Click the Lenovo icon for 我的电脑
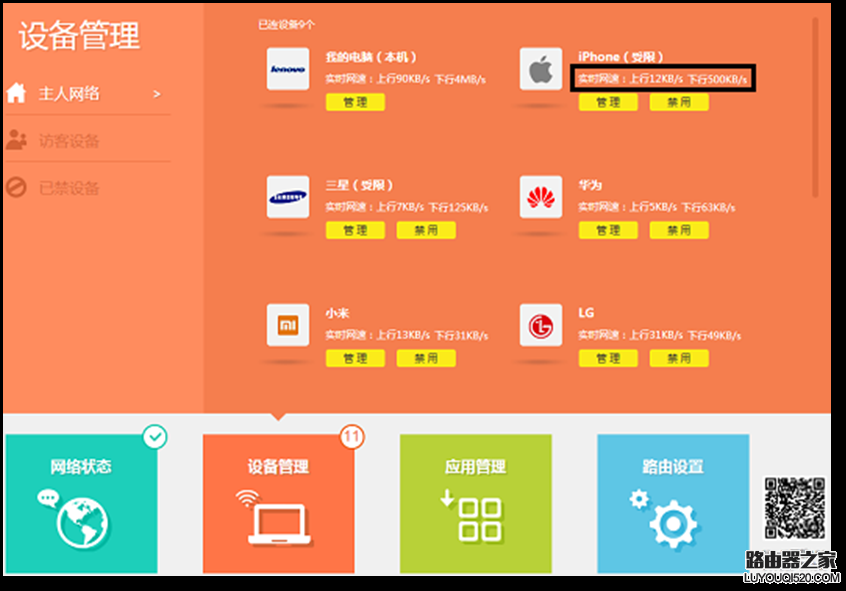Screen dimensions: 846x591 click(288, 70)
